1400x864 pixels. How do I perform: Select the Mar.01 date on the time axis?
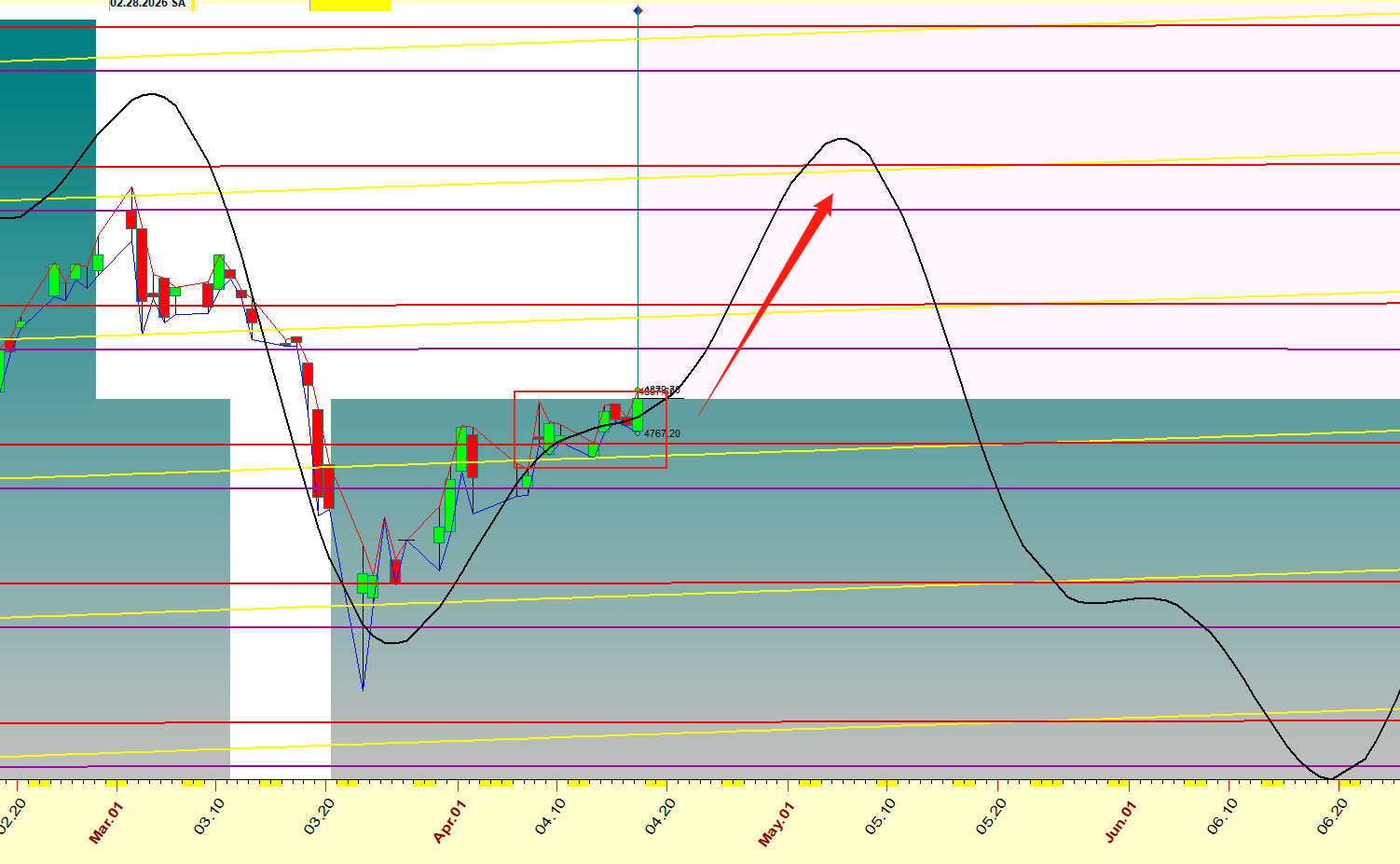tap(105, 822)
